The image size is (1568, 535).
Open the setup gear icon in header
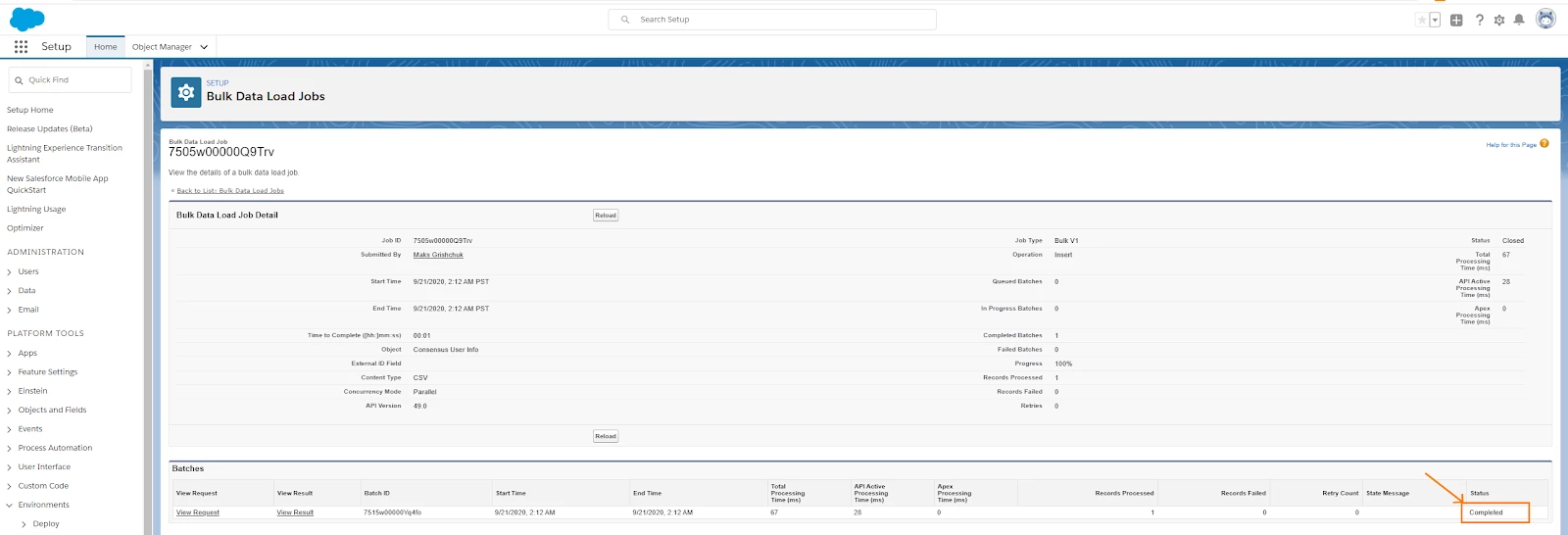pos(1499,20)
